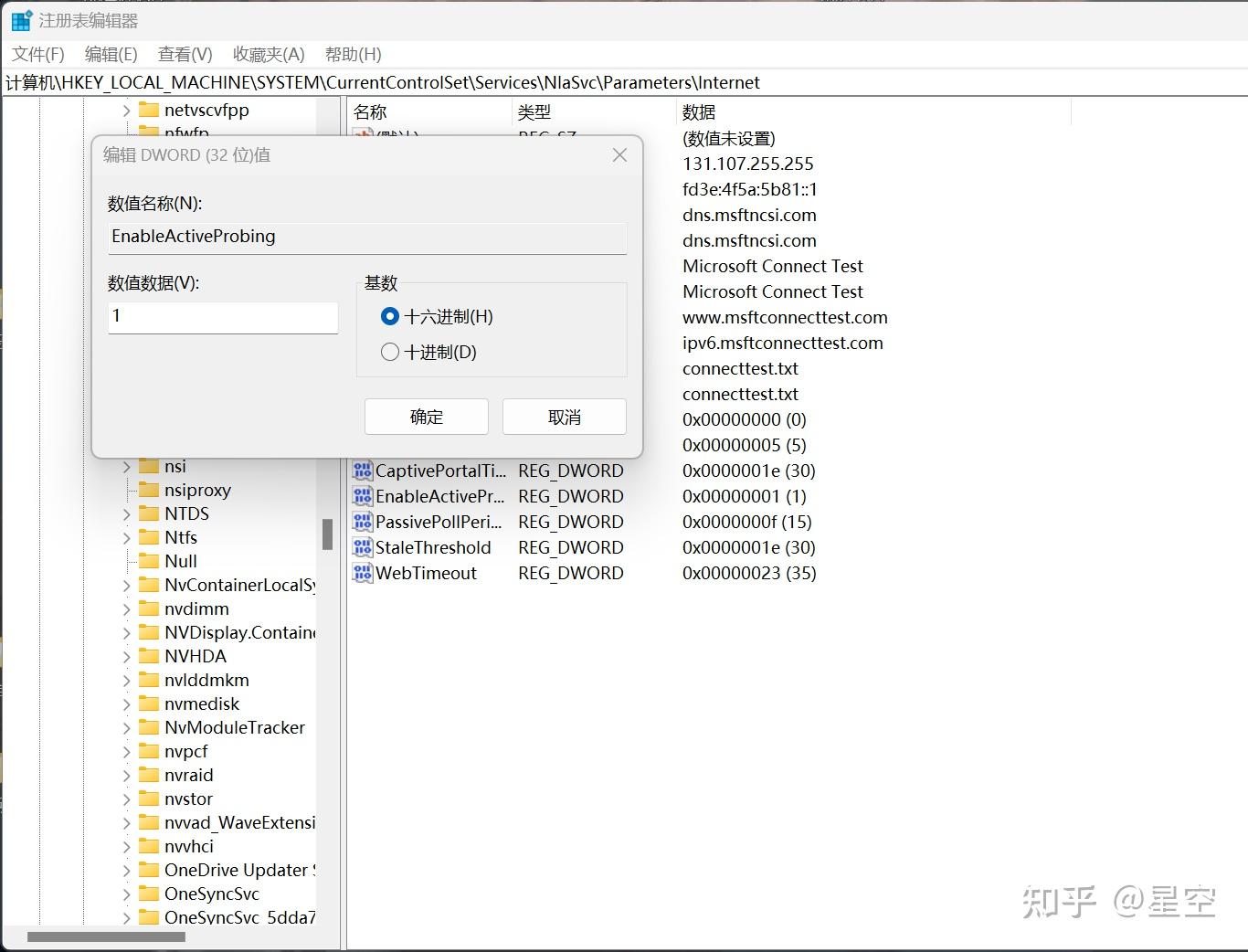Click the tree horizontal scrollbar thumb

(x=106, y=936)
